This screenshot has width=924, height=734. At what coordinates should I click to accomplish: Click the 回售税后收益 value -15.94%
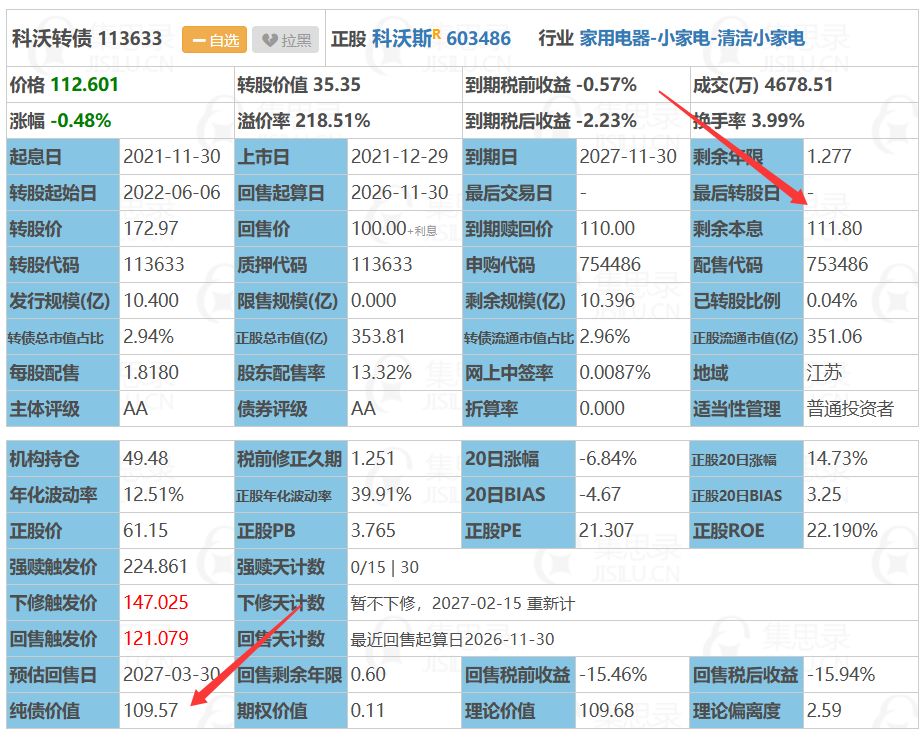point(841,674)
